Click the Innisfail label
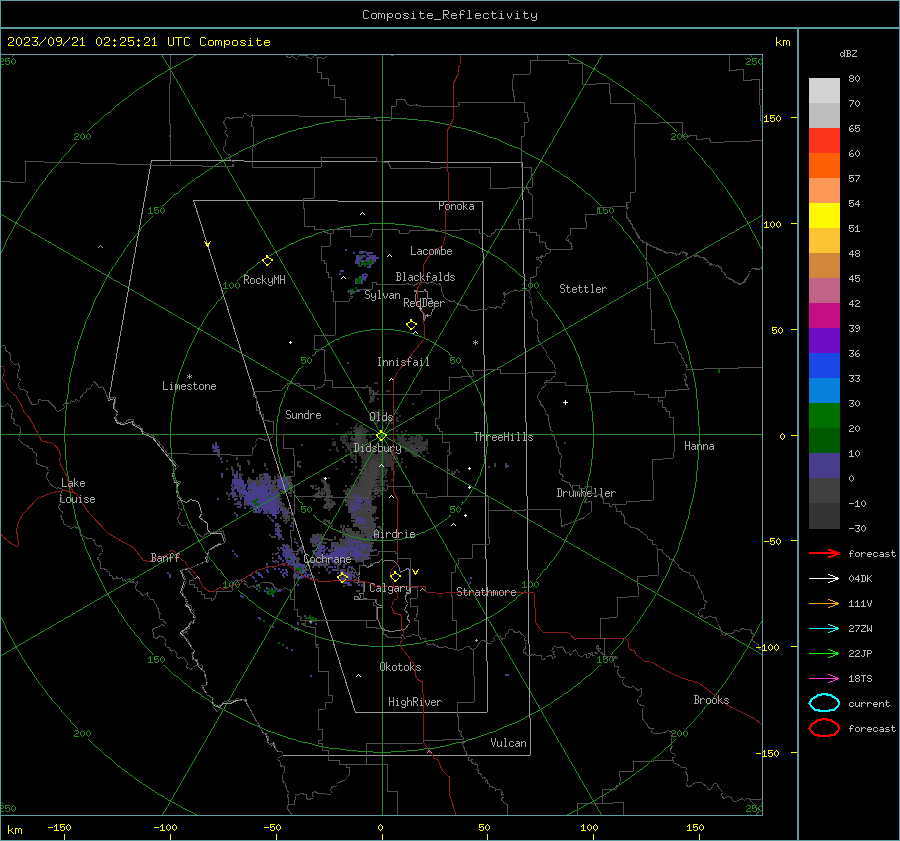The width and height of the screenshot is (900, 841). click(403, 362)
